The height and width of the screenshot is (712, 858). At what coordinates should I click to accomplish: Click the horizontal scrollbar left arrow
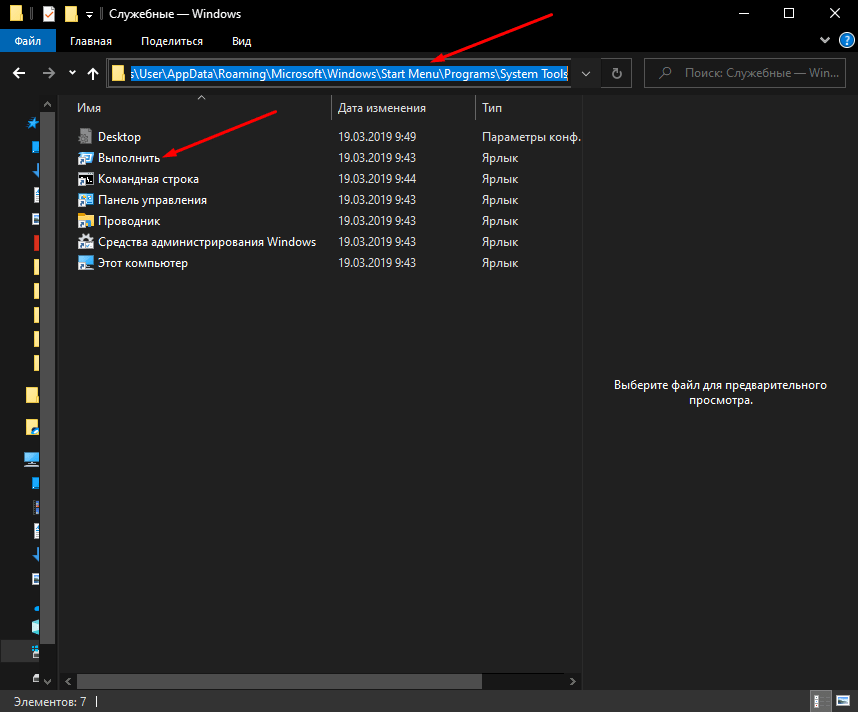coord(68,681)
